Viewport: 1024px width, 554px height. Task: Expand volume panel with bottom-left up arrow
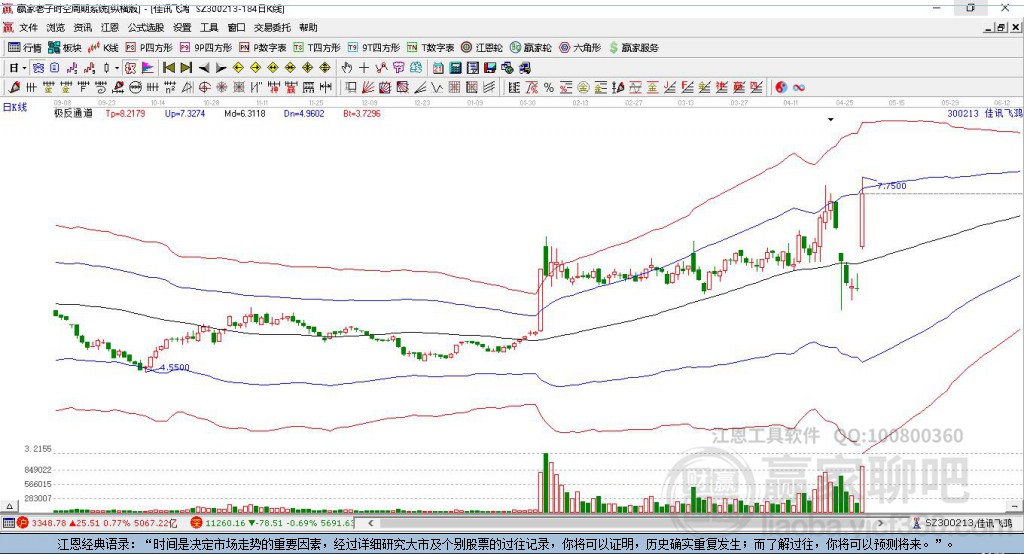point(9,506)
